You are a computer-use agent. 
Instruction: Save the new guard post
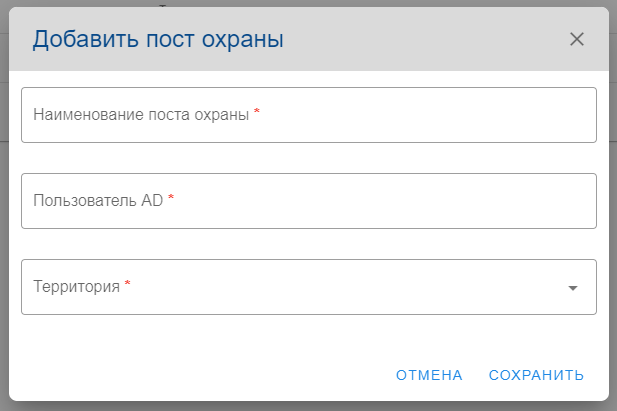[536, 375]
